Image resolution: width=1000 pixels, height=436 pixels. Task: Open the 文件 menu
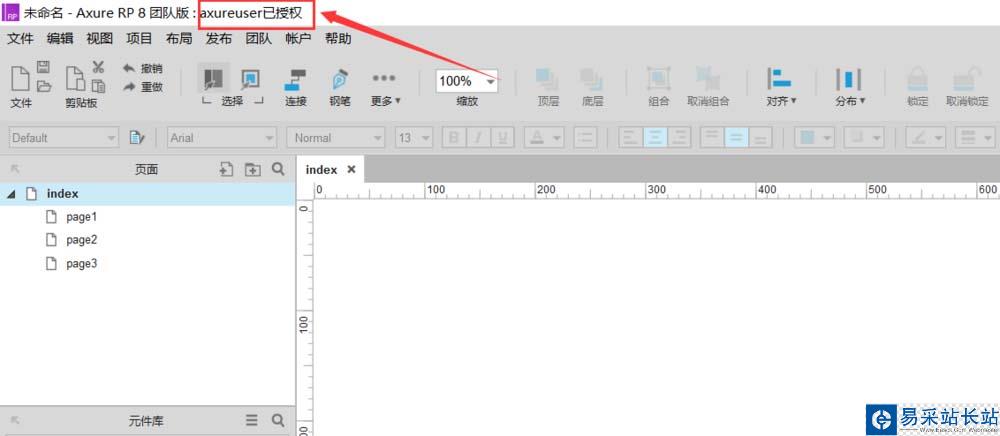(x=20, y=39)
